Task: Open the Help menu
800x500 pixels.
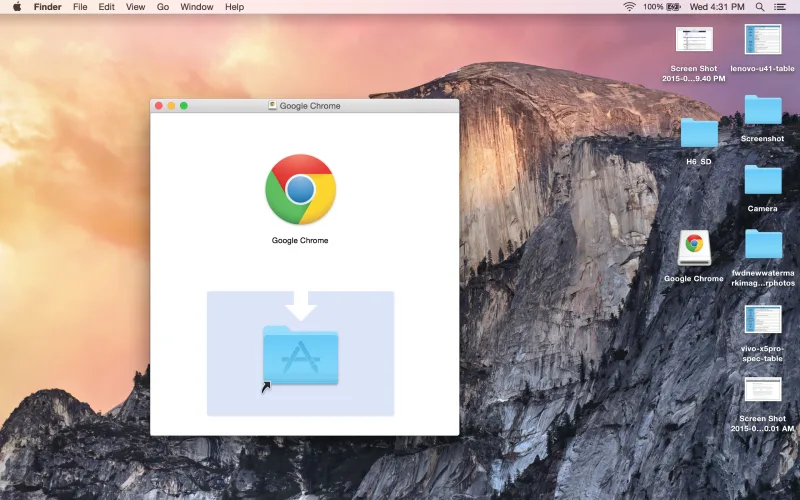Action: [235, 7]
